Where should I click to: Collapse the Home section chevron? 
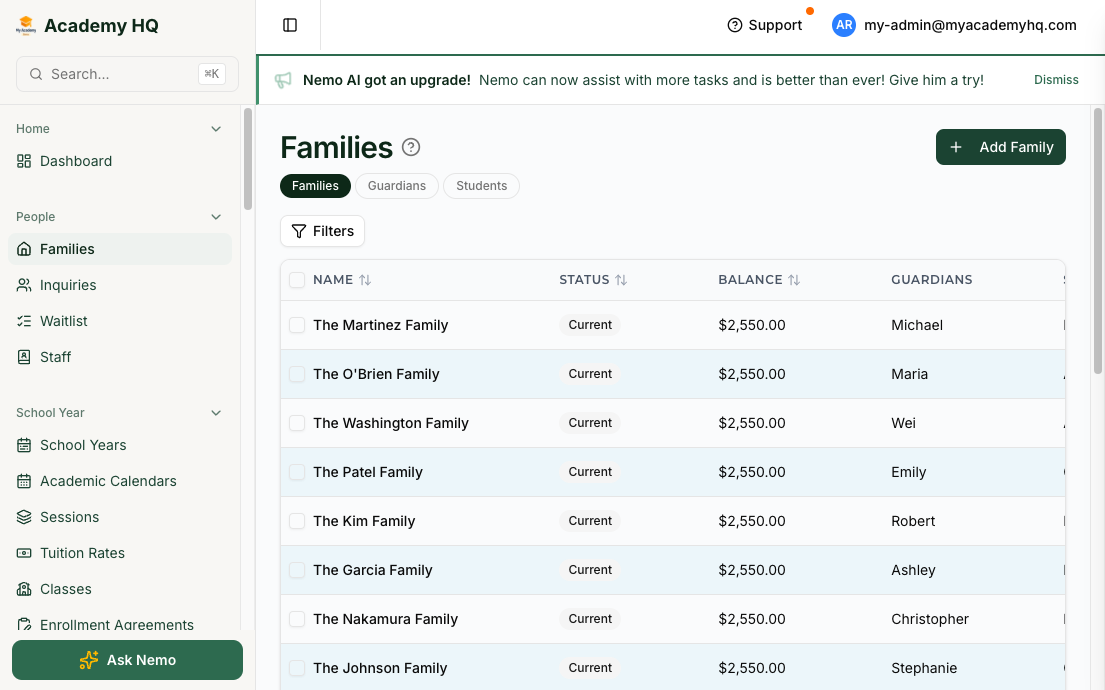(x=216, y=129)
